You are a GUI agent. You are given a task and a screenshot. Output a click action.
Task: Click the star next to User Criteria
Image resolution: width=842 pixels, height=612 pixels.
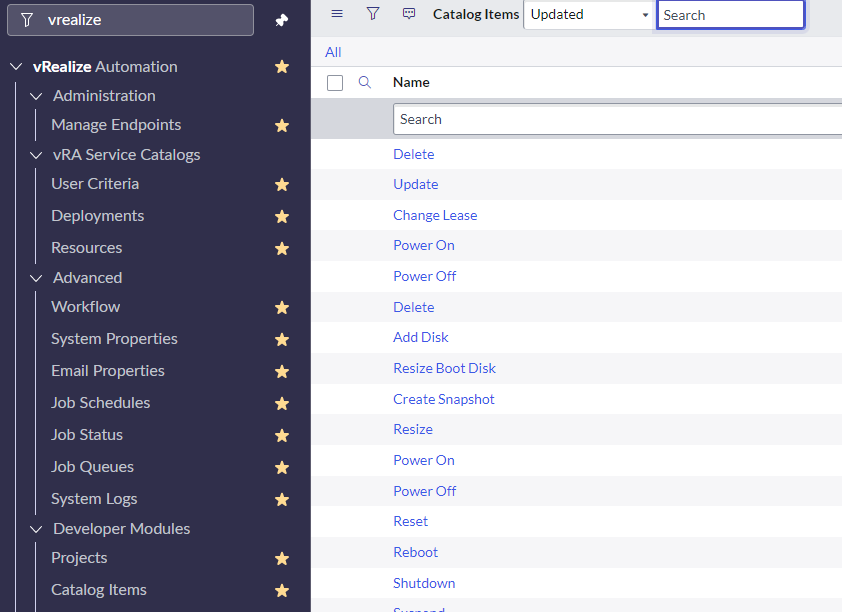click(282, 185)
